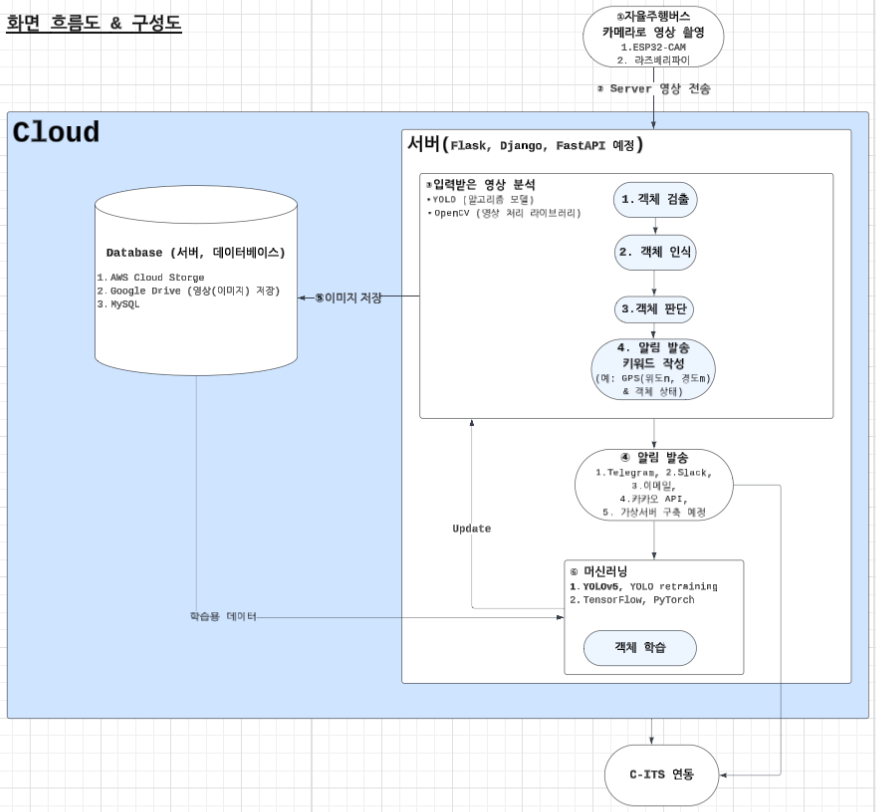Click the 'AWS Cloud Storge' list line
The width and height of the screenshot is (876, 812).
pyautogui.click(x=150, y=278)
